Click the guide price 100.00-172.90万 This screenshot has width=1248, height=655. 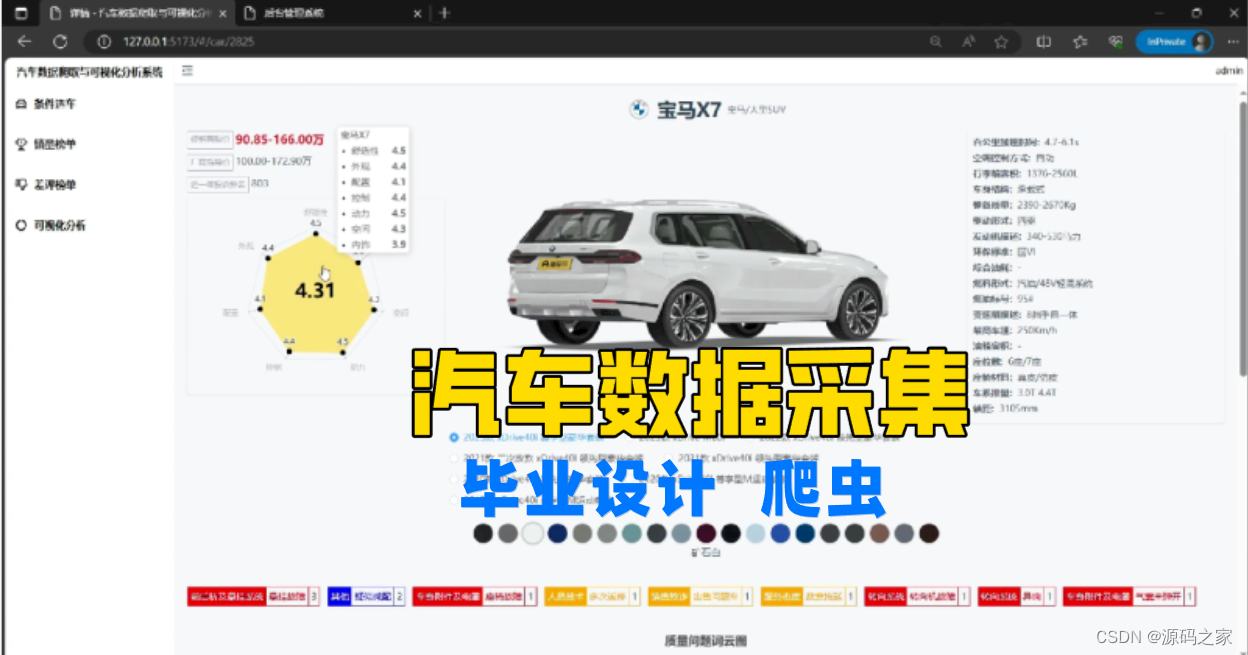coord(274,160)
